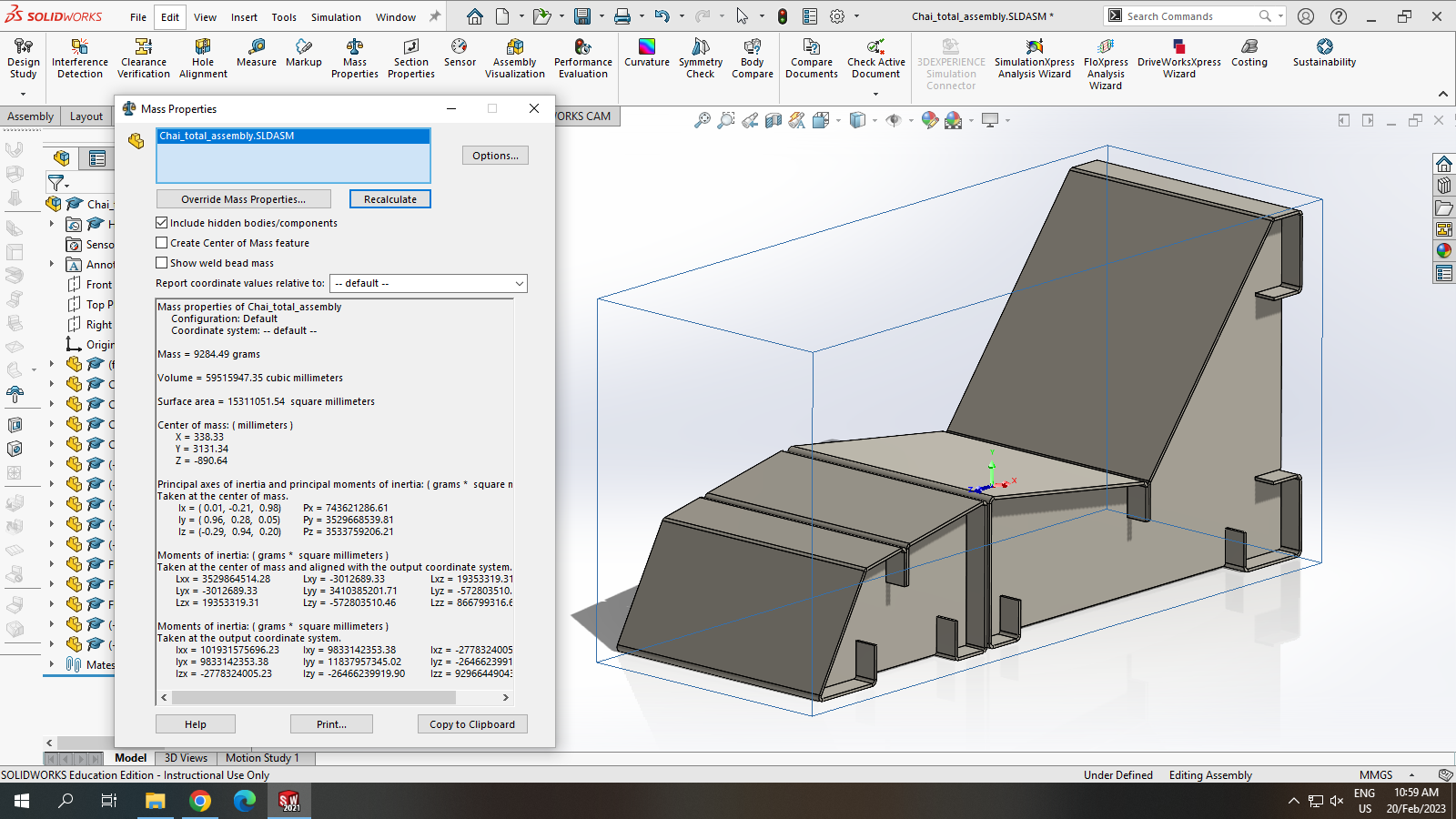Show Curvature display

click(x=647, y=53)
